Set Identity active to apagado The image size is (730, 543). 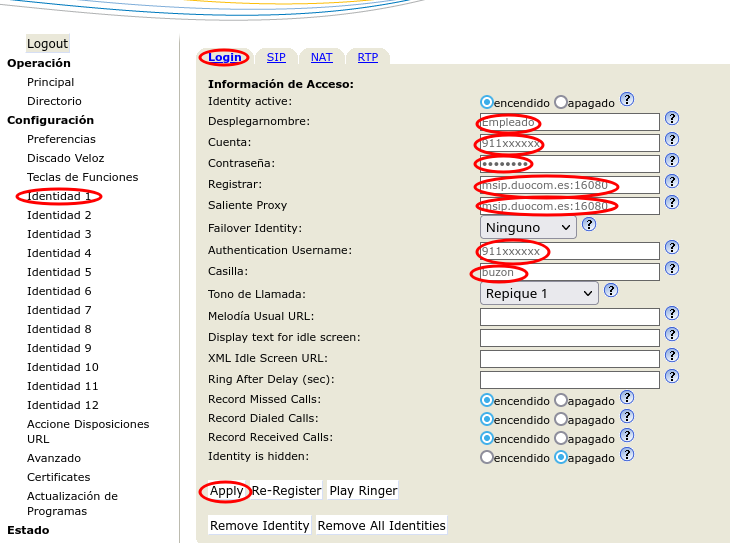(x=561, y=102)
